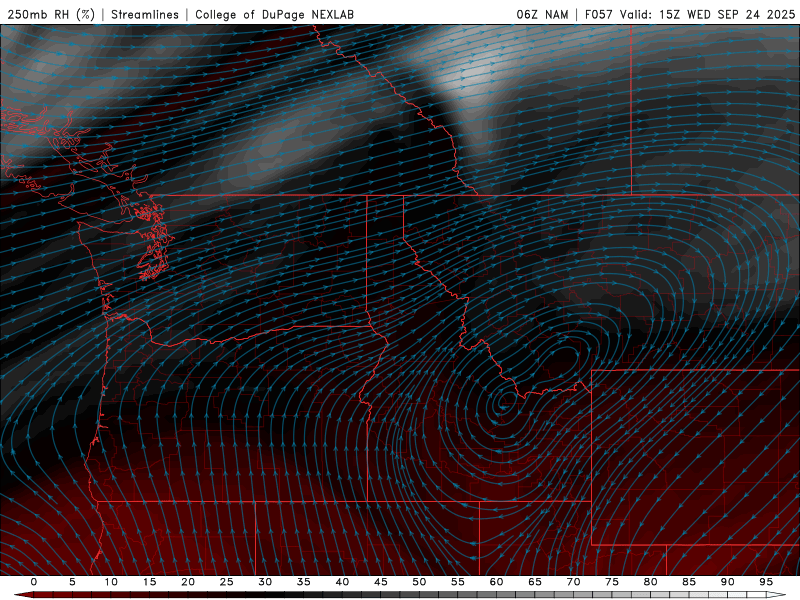Click the "75" value on the color scale

[612, 582]
